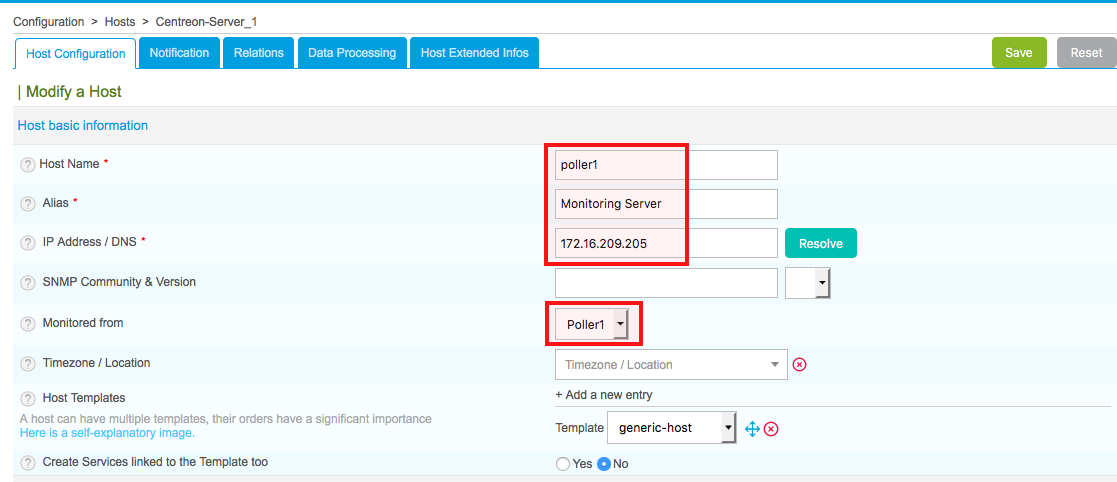Remove generic-host template with red X icon

point(771,428)
